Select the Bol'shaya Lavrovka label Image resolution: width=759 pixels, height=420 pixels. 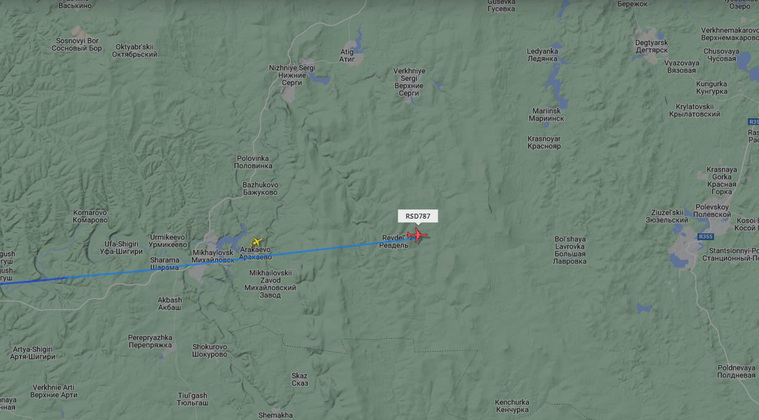pos(570,250)
